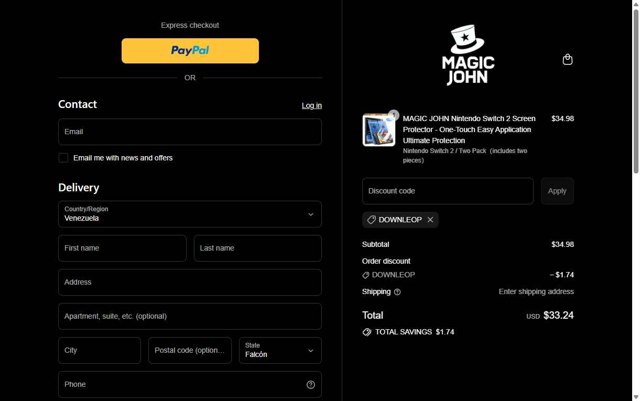Focus the Address field
Viewport: 640px width, 401px height.
pyautogui.click(x=190, y=282)
